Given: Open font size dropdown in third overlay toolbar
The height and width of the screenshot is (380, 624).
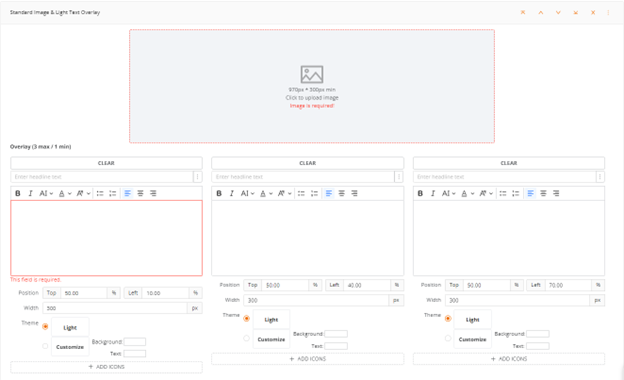Looking at the screenshot, I should click(486, 193).
